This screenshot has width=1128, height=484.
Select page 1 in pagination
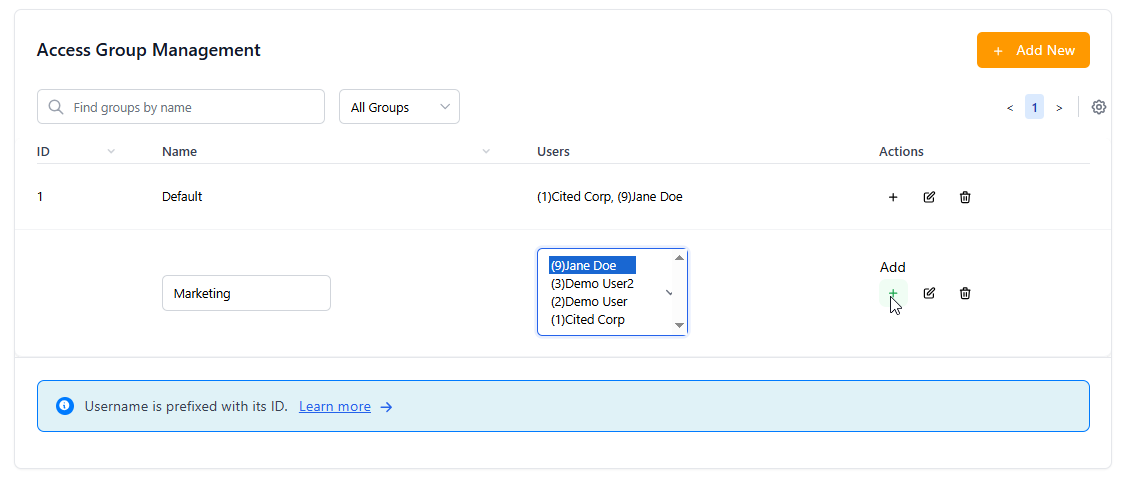click(1034, 107)
